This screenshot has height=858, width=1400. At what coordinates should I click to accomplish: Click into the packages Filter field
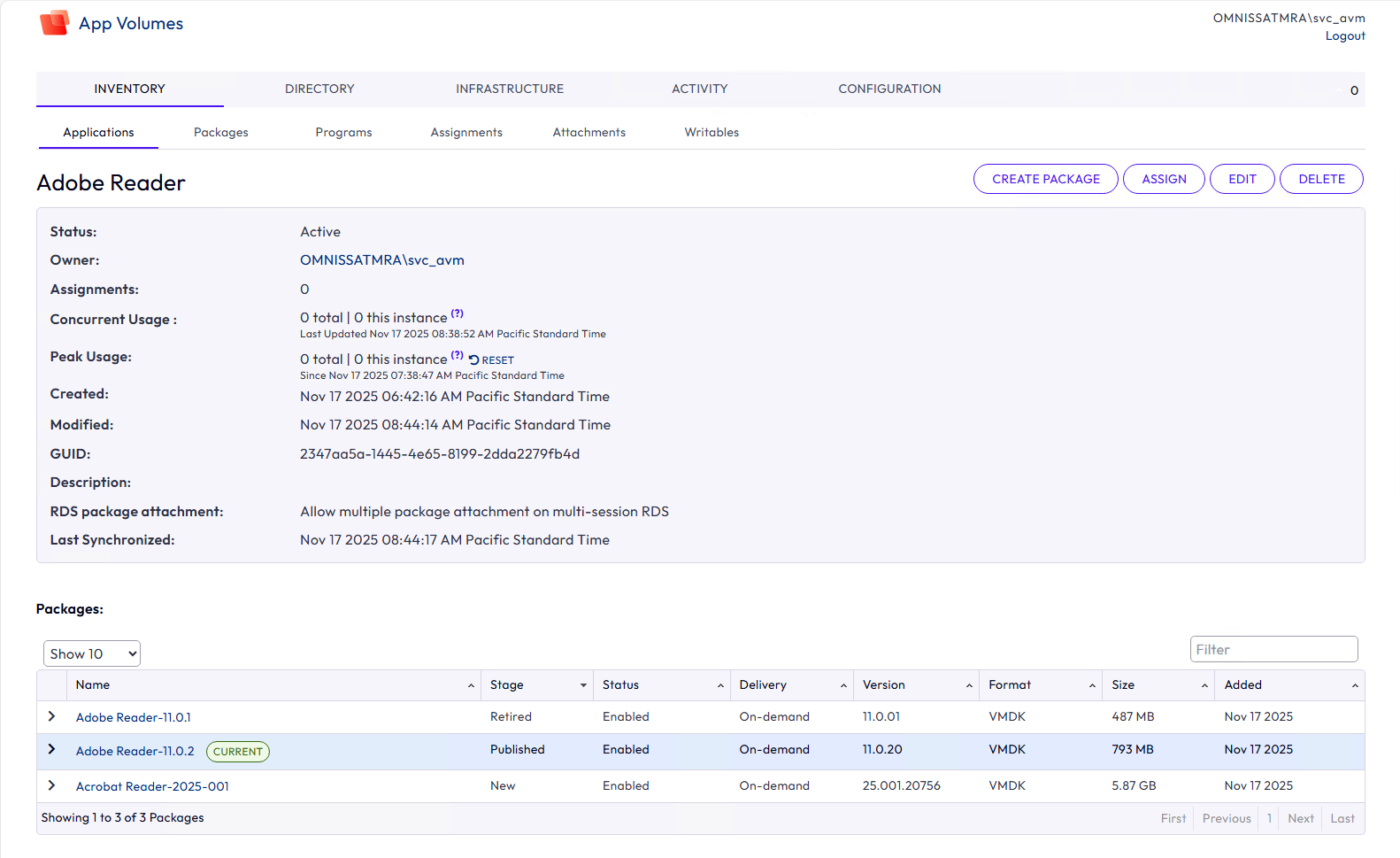tap(1273, 649)
